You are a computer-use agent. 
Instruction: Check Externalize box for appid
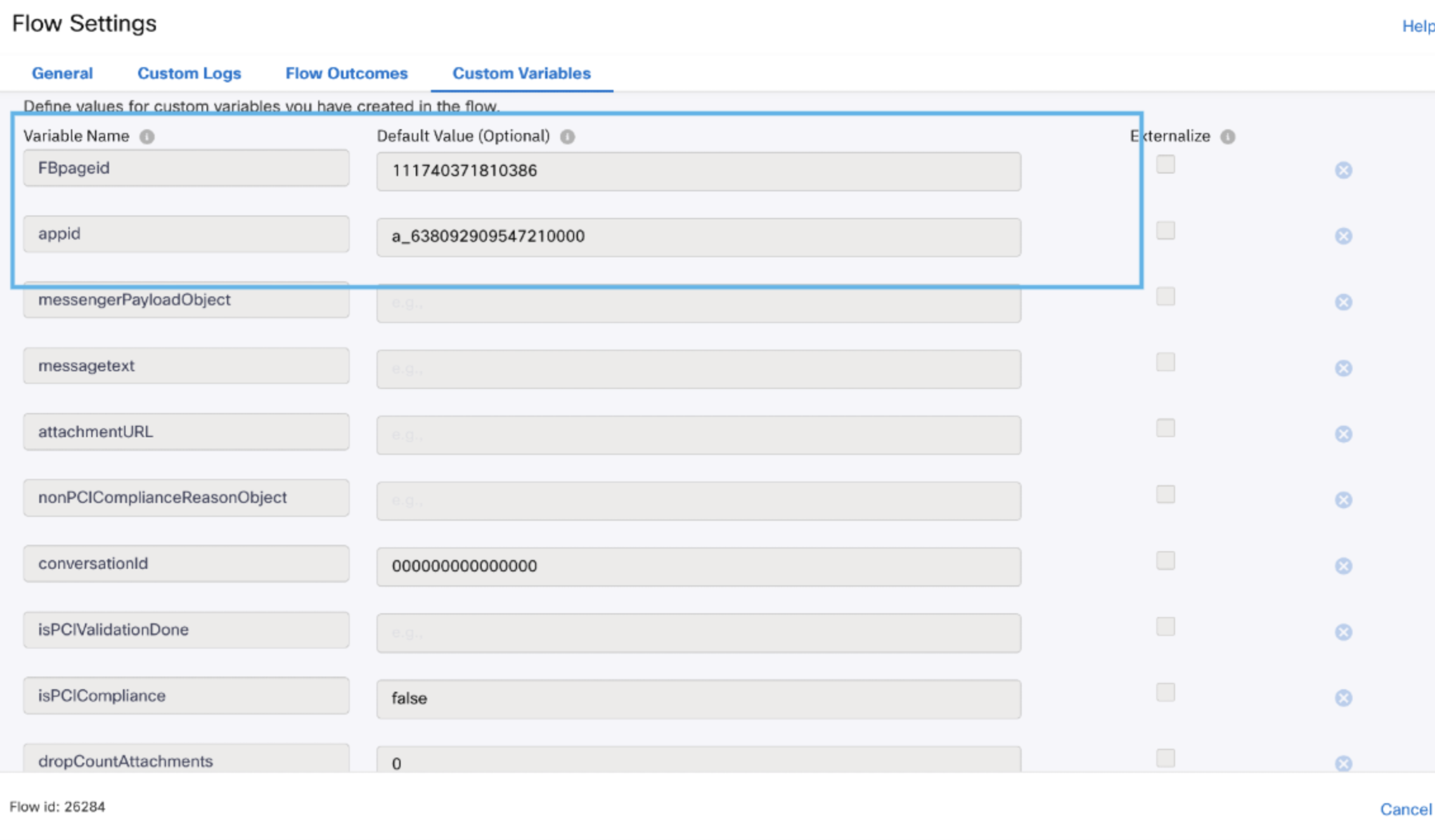click(1166, 231)
